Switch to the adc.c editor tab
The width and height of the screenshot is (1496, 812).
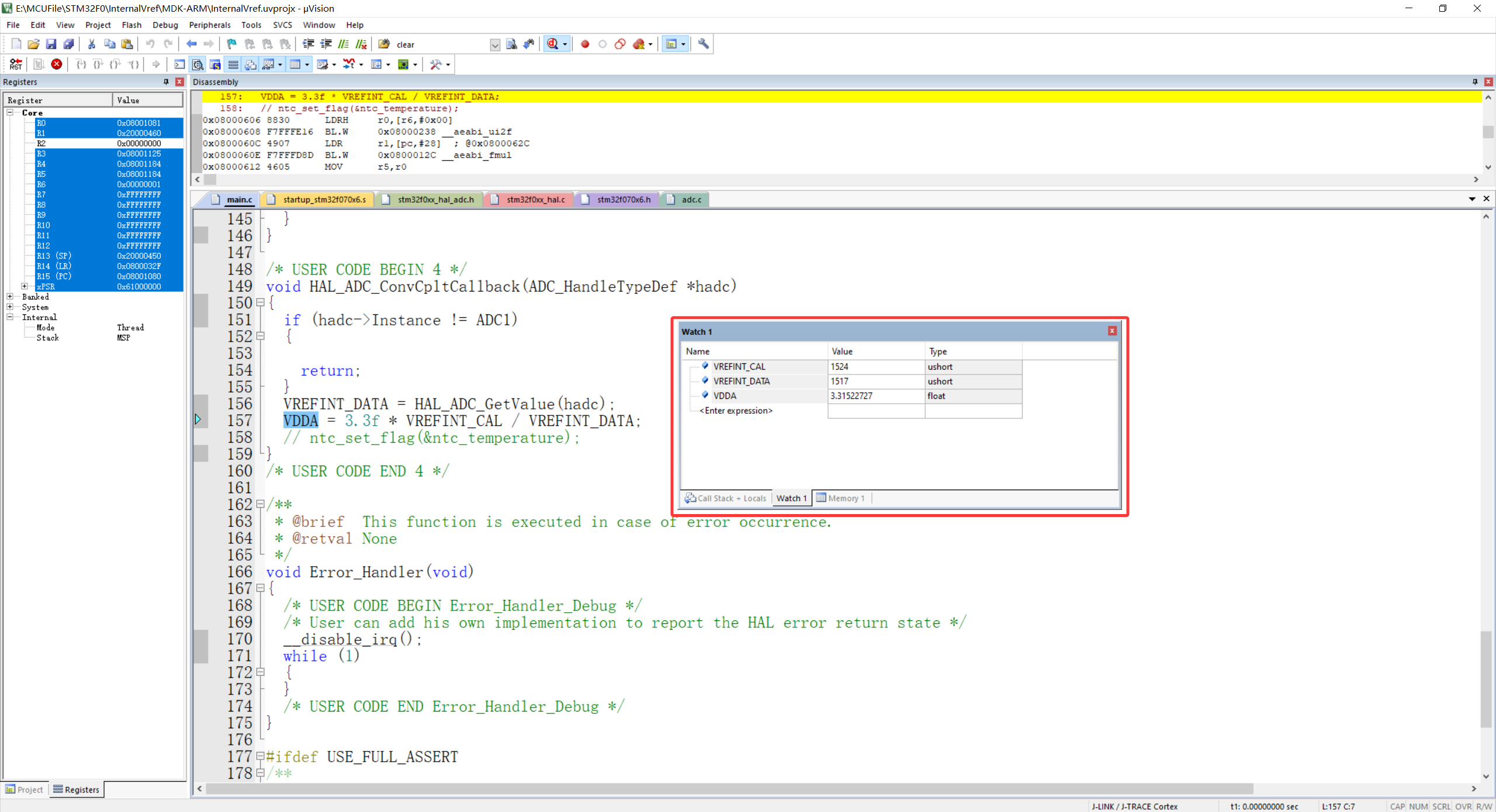click(x=691, y=200)
